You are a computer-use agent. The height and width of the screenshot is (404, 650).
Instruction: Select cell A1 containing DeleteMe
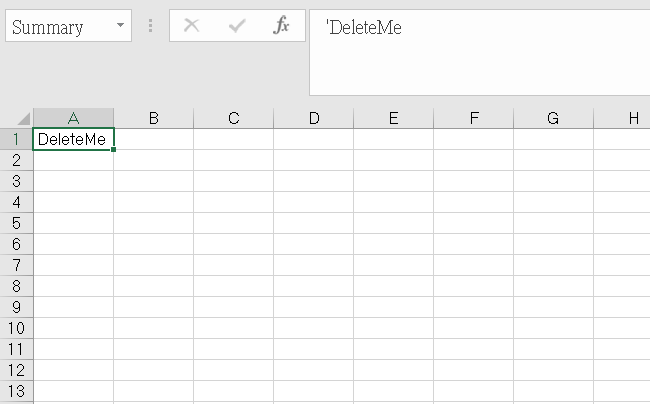73,139
